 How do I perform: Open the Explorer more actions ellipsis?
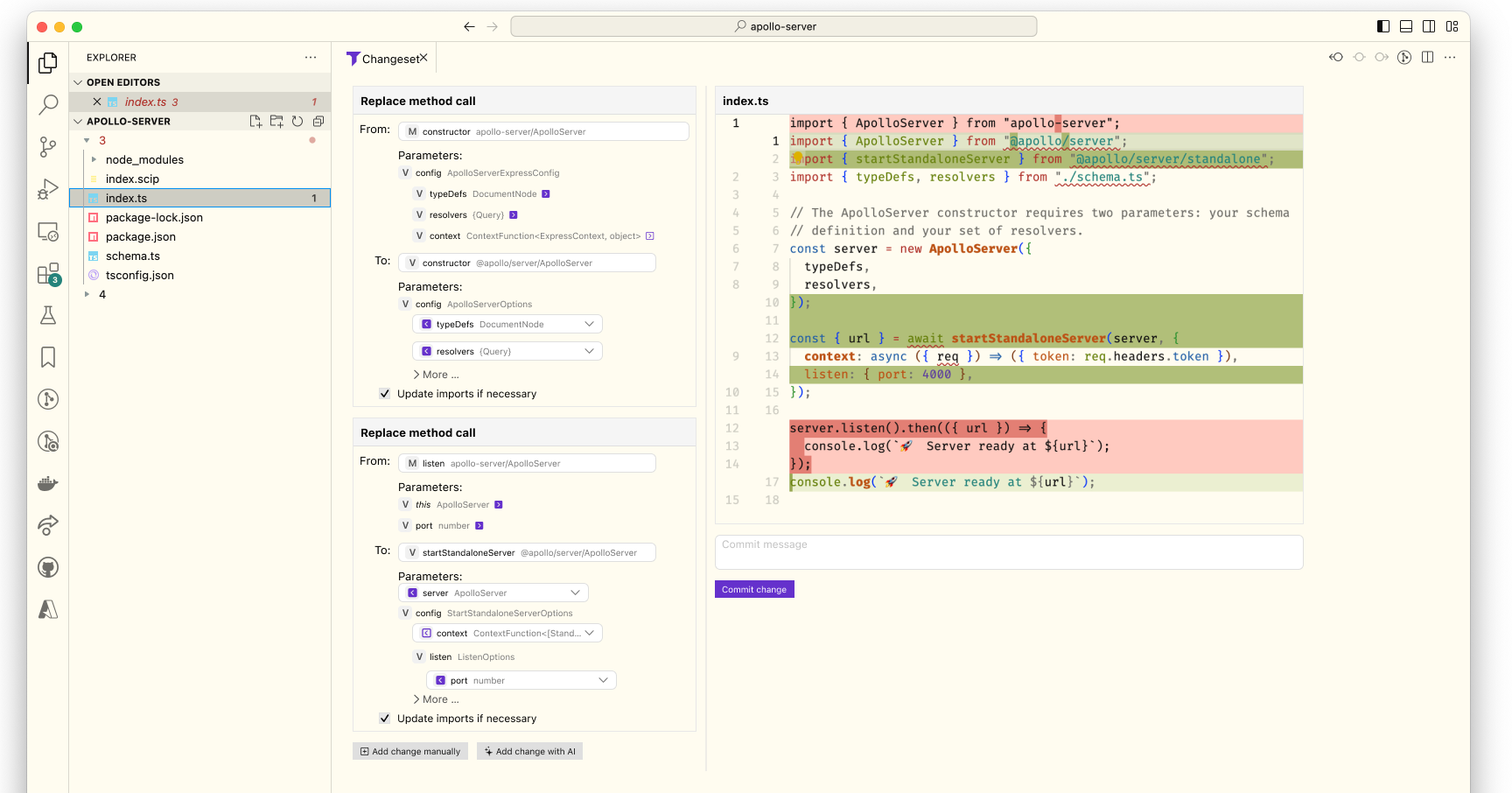pyautogui.click(x=311, y=57)
